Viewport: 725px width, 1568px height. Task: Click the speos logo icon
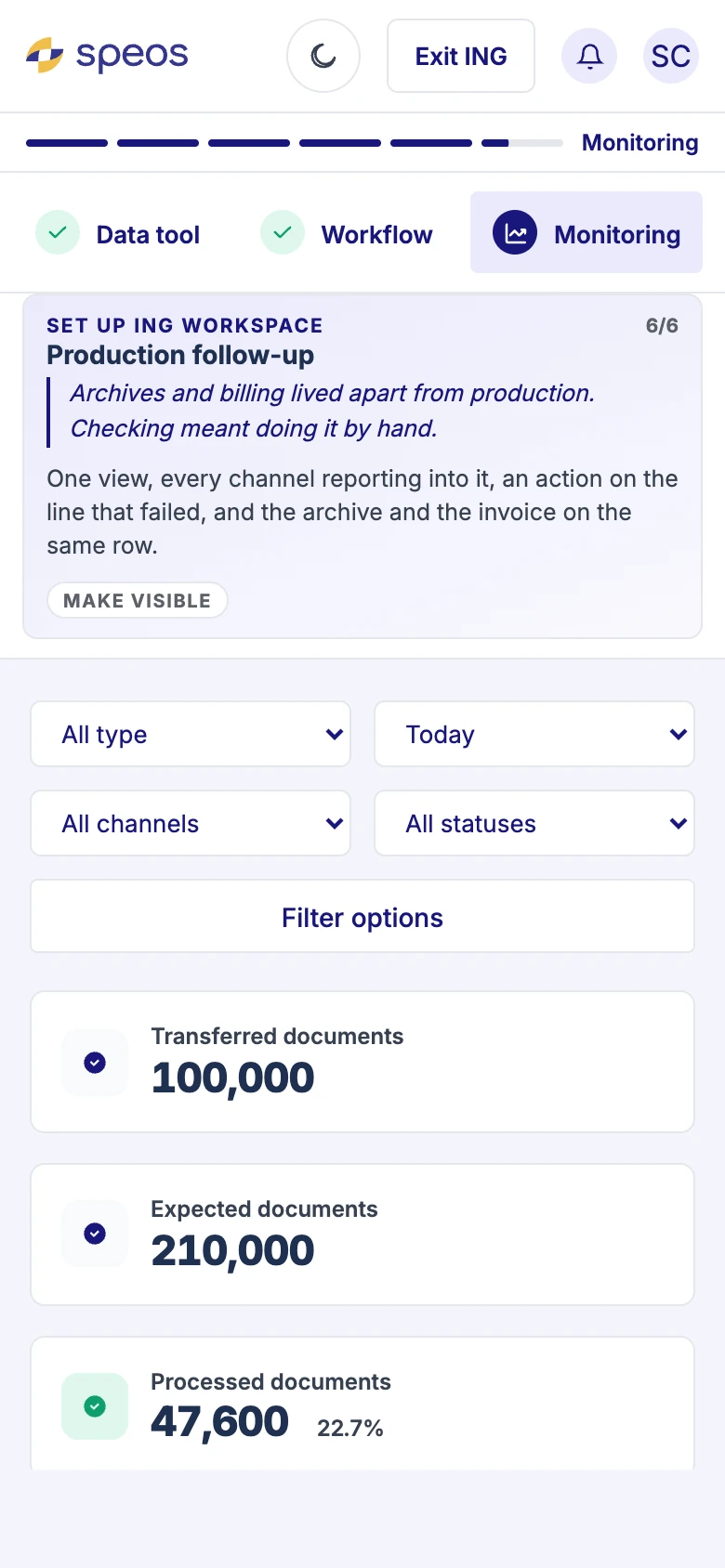coord(45,56)
